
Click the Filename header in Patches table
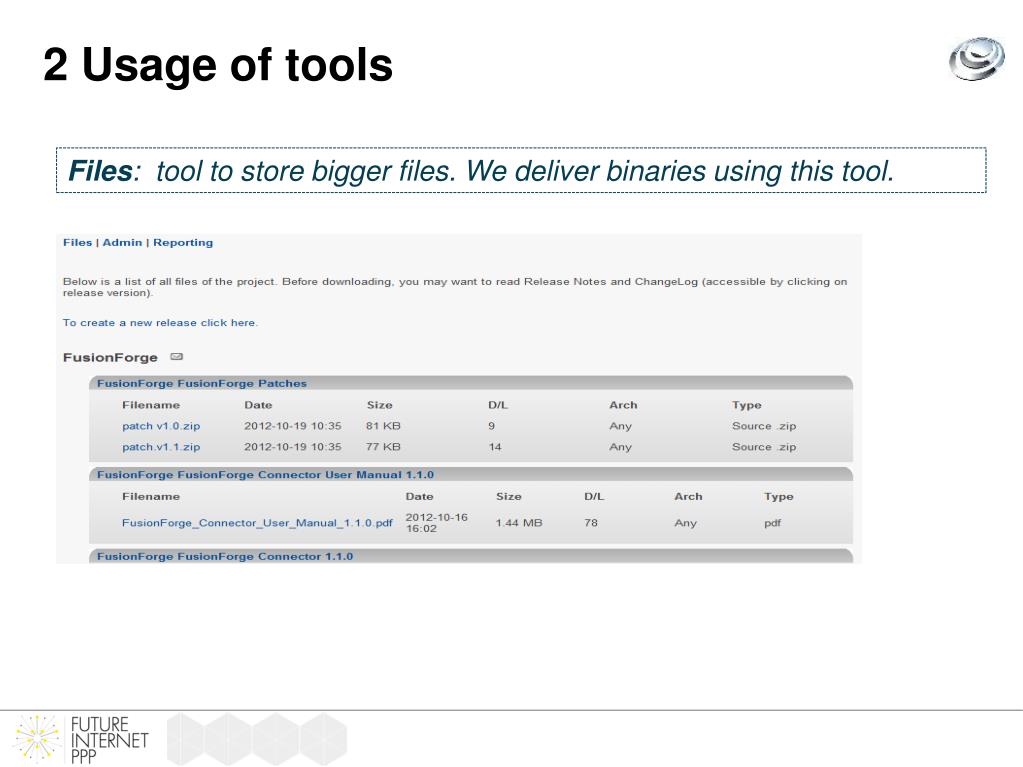(x=151, y=405)
